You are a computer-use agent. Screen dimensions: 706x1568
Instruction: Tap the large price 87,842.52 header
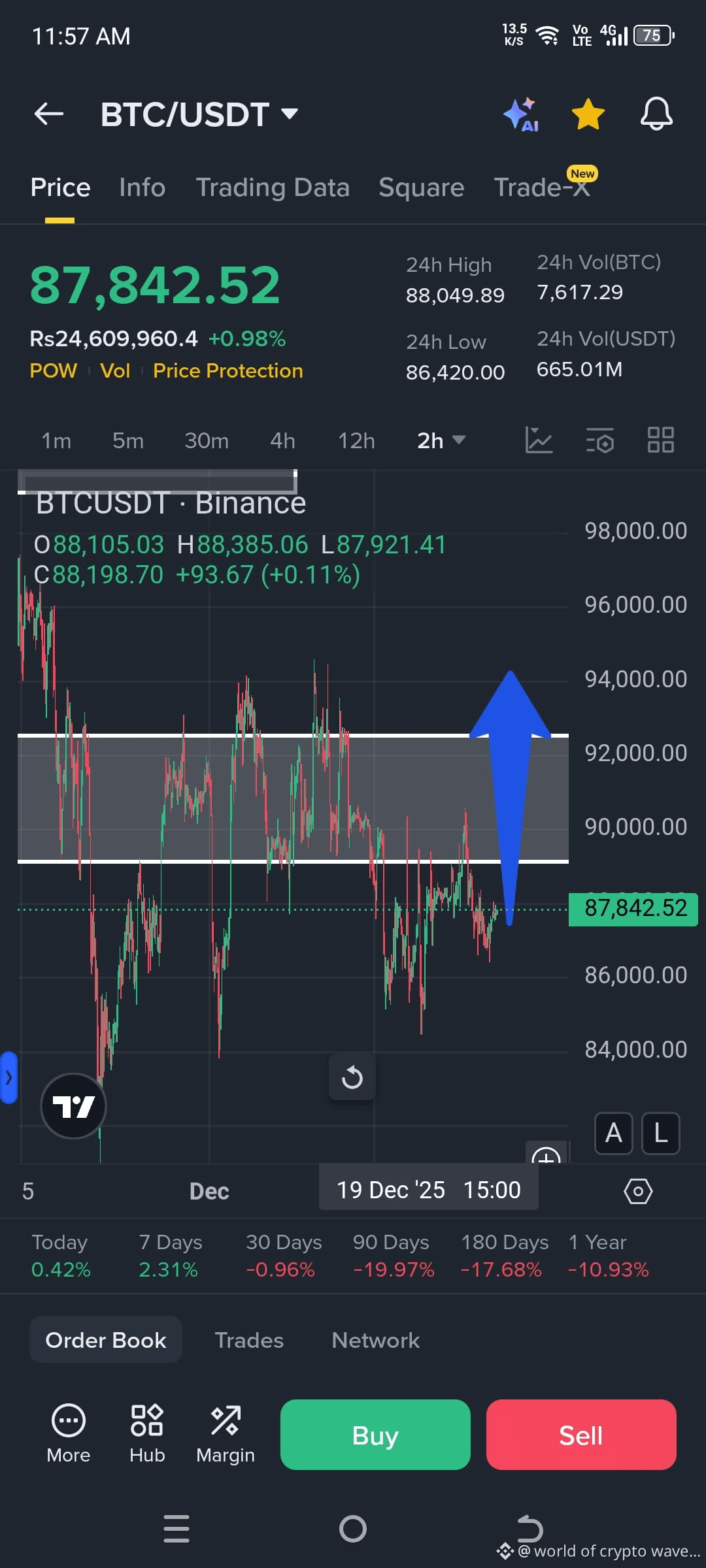click(x=156, y=286)
